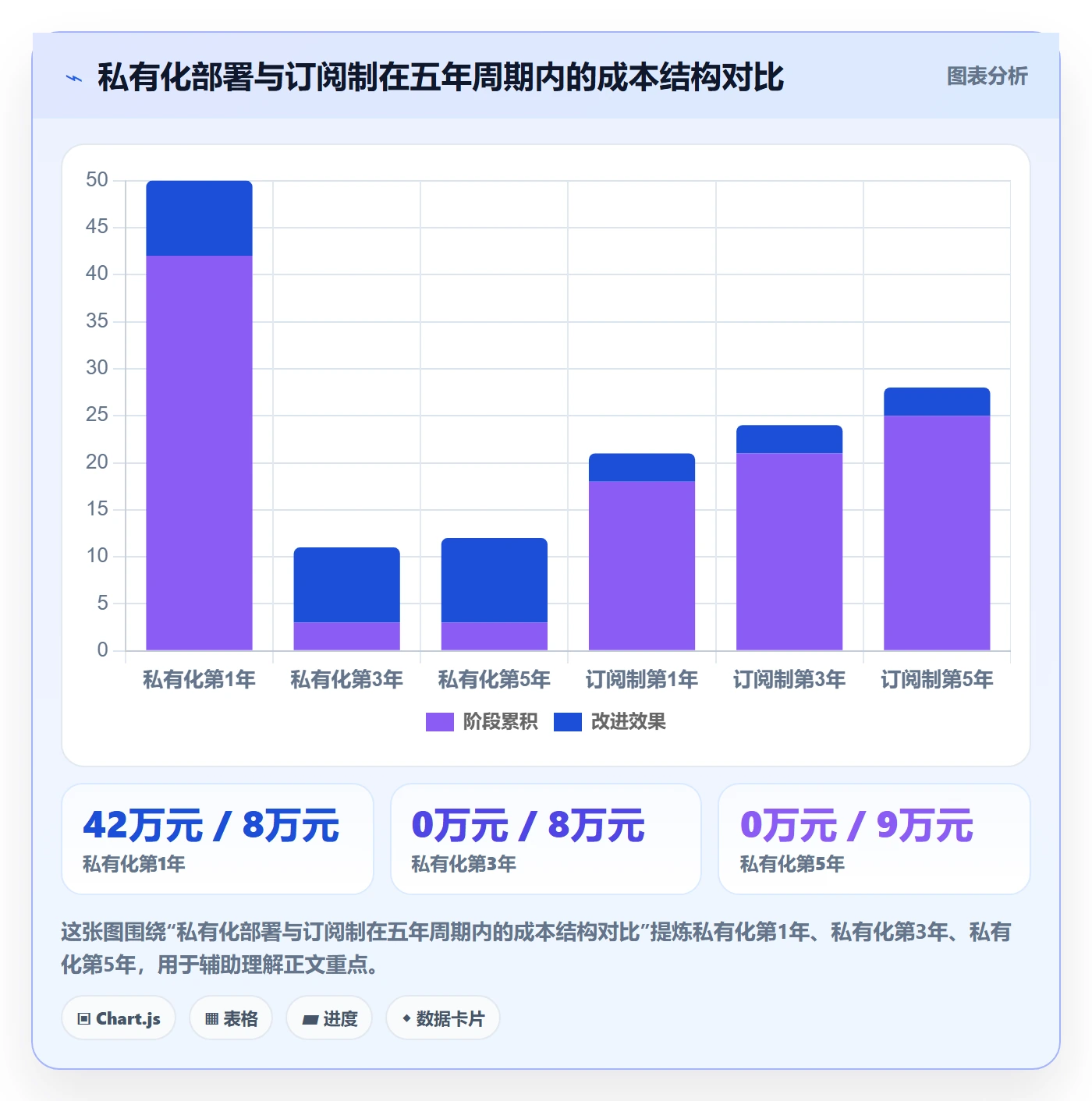This screenshot has height=1101, width=1092.
Task: Click the purple segment of 私有化第3年 bar
Action: coord(346,636)
